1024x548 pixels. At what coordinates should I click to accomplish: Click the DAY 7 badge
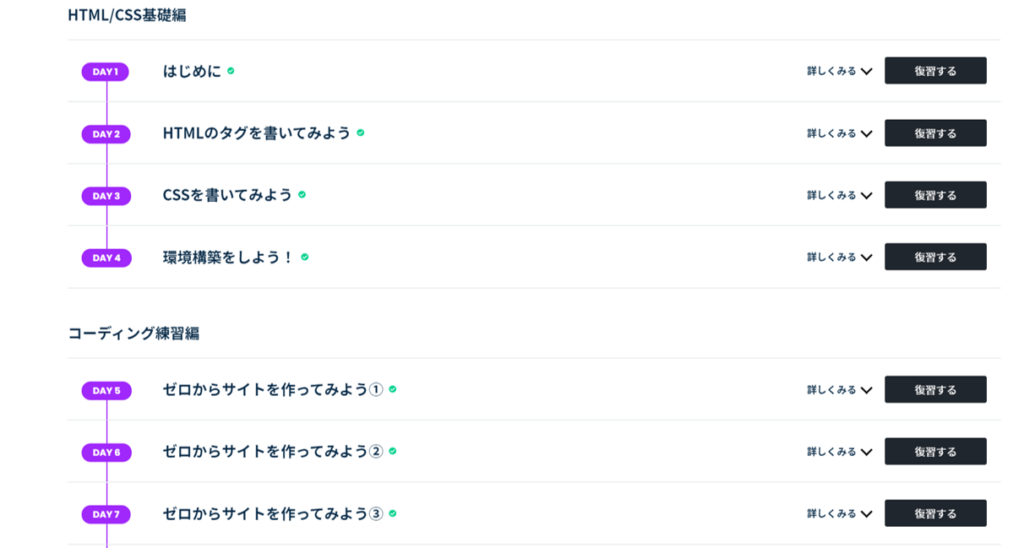tap(106, 515)
